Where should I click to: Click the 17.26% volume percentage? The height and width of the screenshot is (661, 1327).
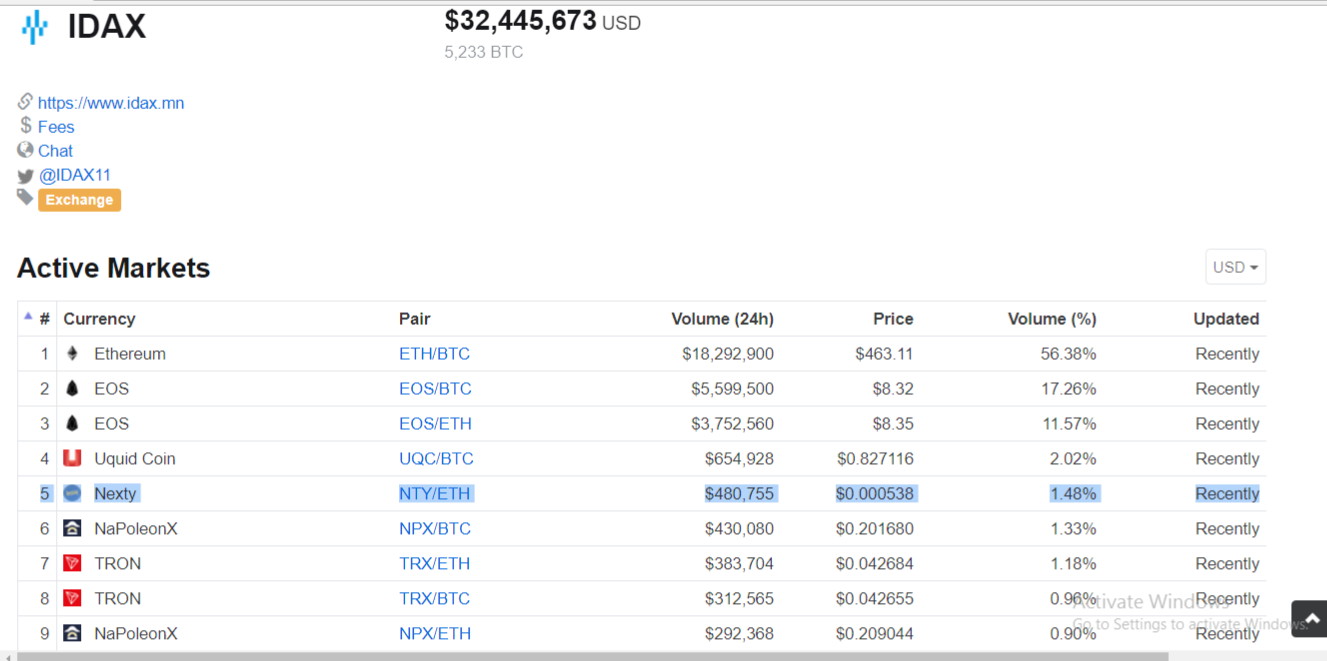tap(1069, 389)
